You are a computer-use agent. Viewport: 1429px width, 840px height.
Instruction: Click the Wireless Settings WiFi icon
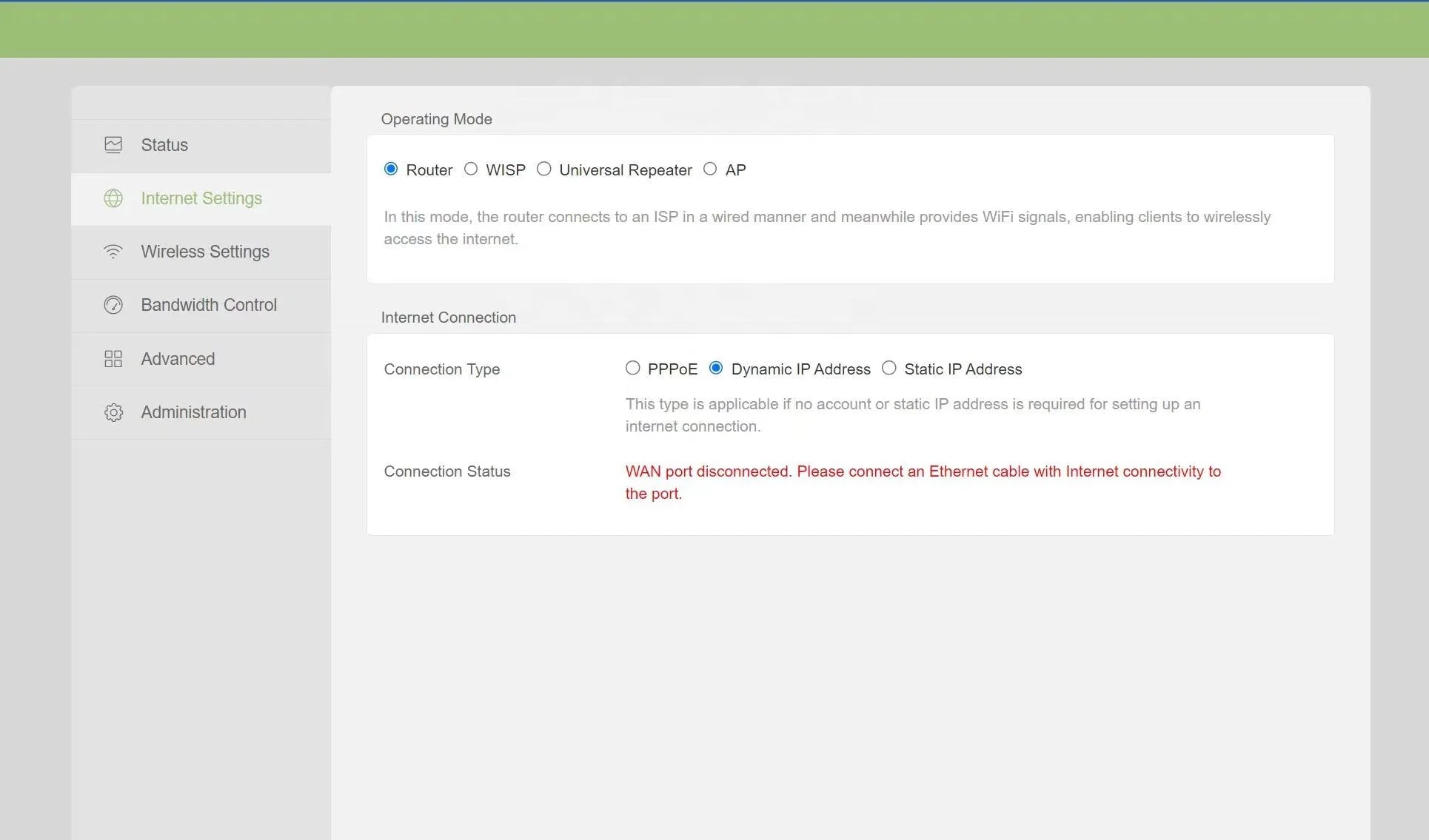point(113,252)
